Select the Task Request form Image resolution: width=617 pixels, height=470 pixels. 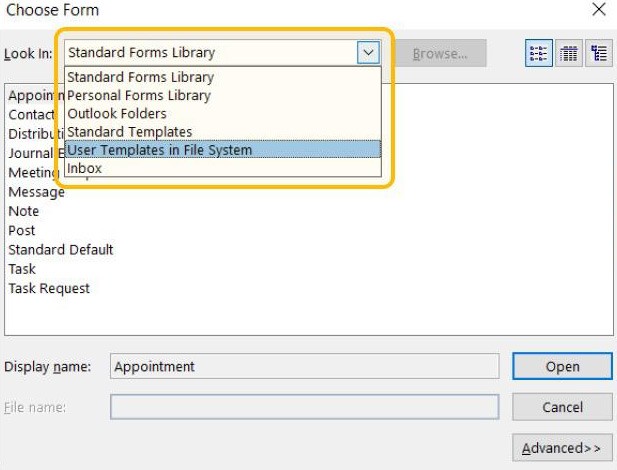[49, 288]
